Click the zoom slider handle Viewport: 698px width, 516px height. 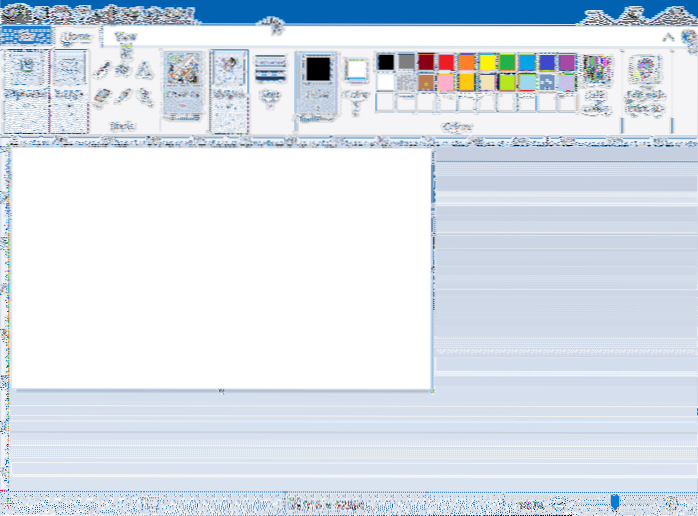click(615, 502)
